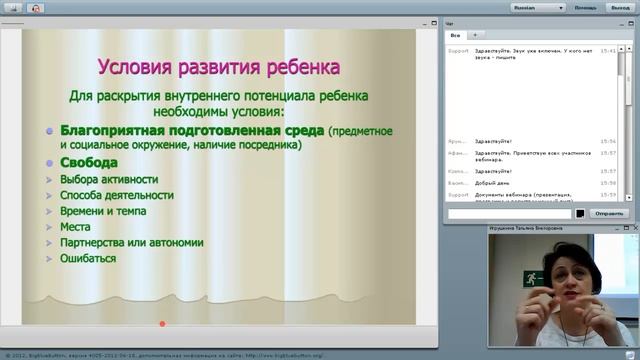
Task: Minimize the presenter webcam window
Action: [x=617, y=229]
